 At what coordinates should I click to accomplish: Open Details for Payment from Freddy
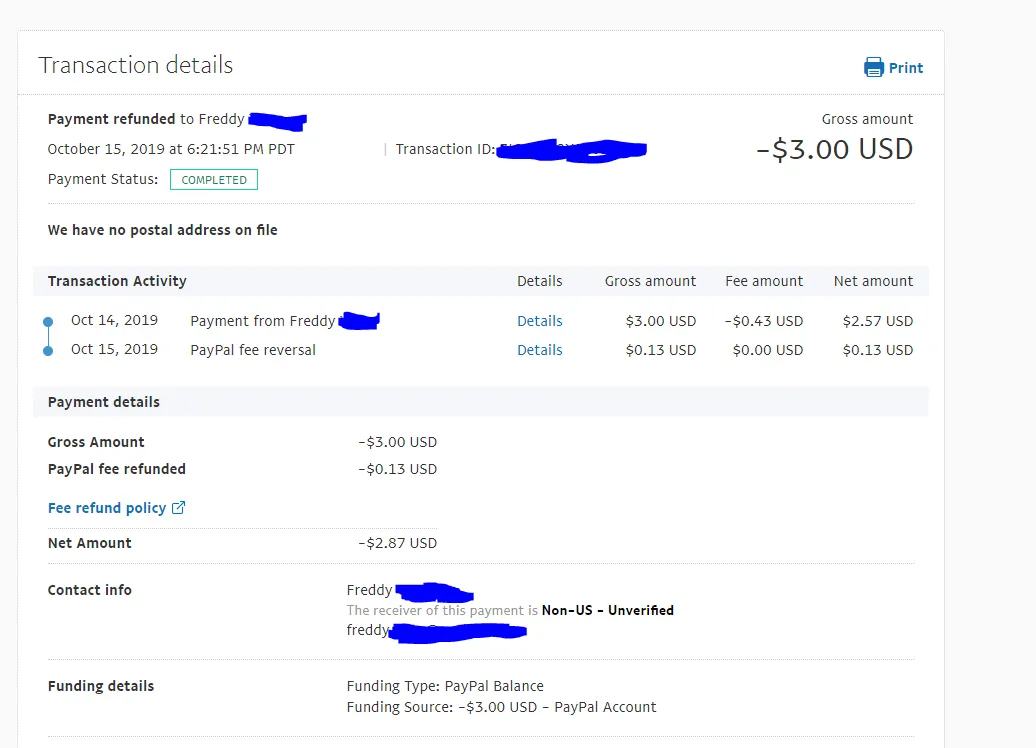(539, 321)
